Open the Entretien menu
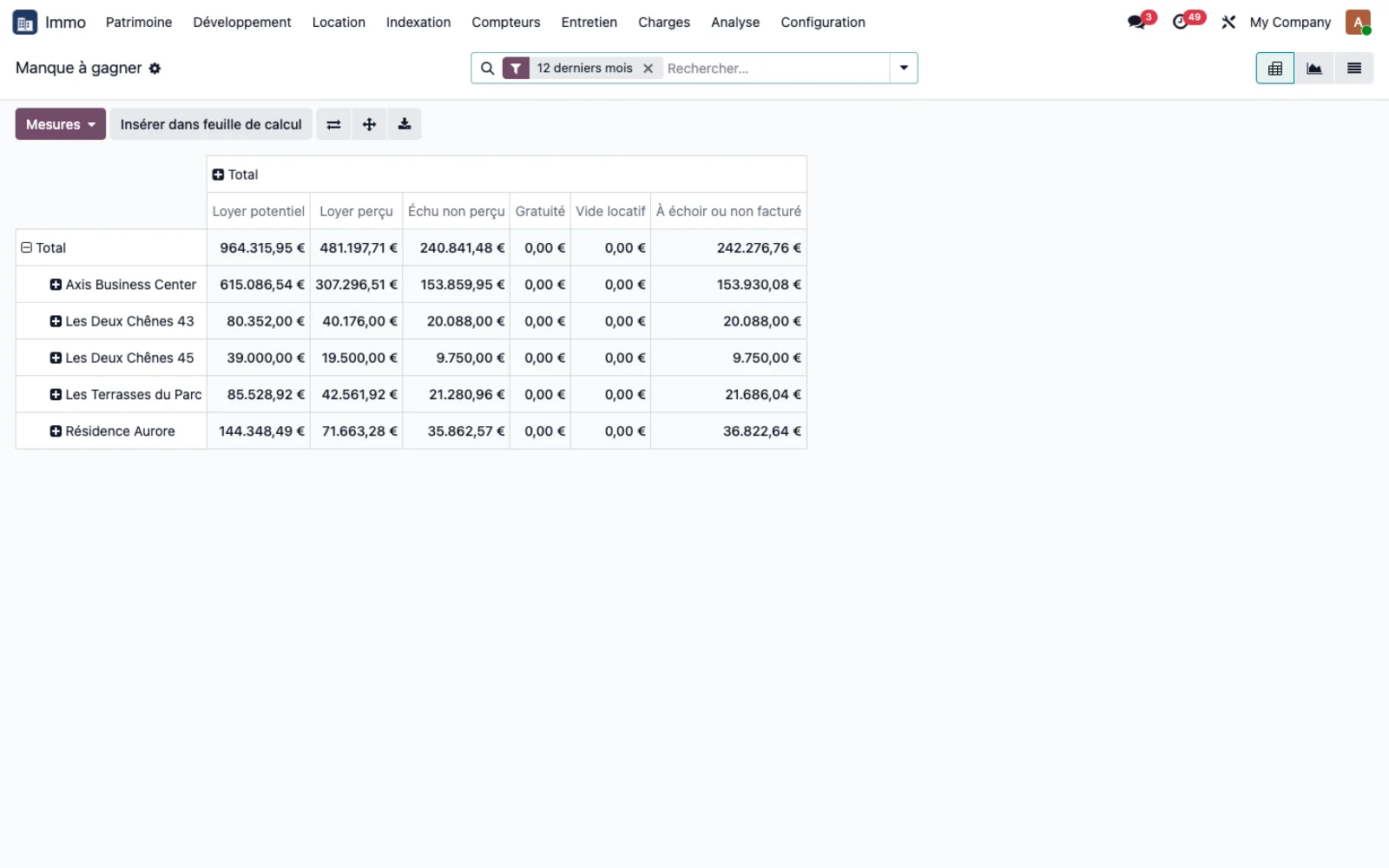 [x=589, y=23]
